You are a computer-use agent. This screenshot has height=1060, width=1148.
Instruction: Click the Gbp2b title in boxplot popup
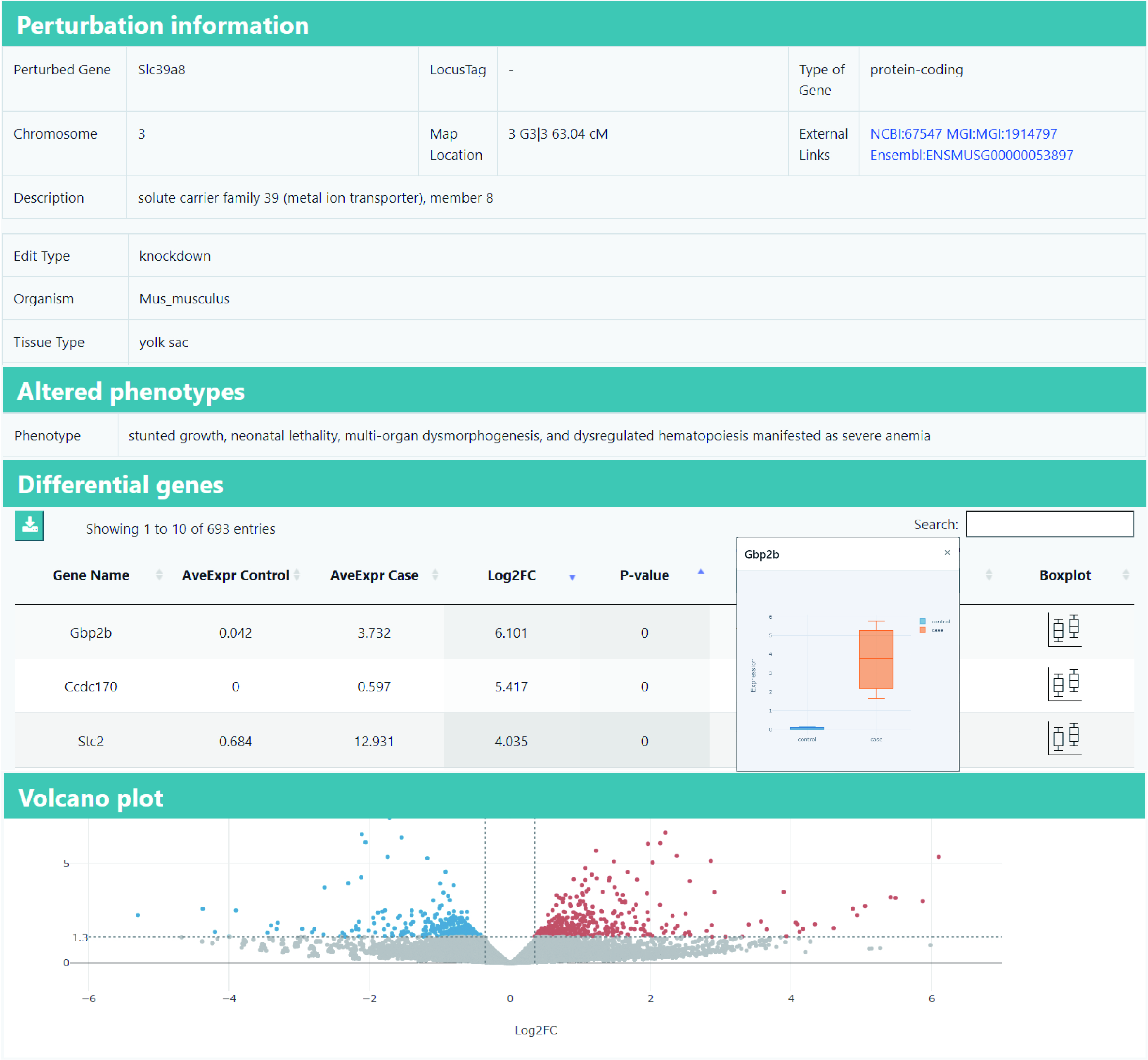[761, 554]
